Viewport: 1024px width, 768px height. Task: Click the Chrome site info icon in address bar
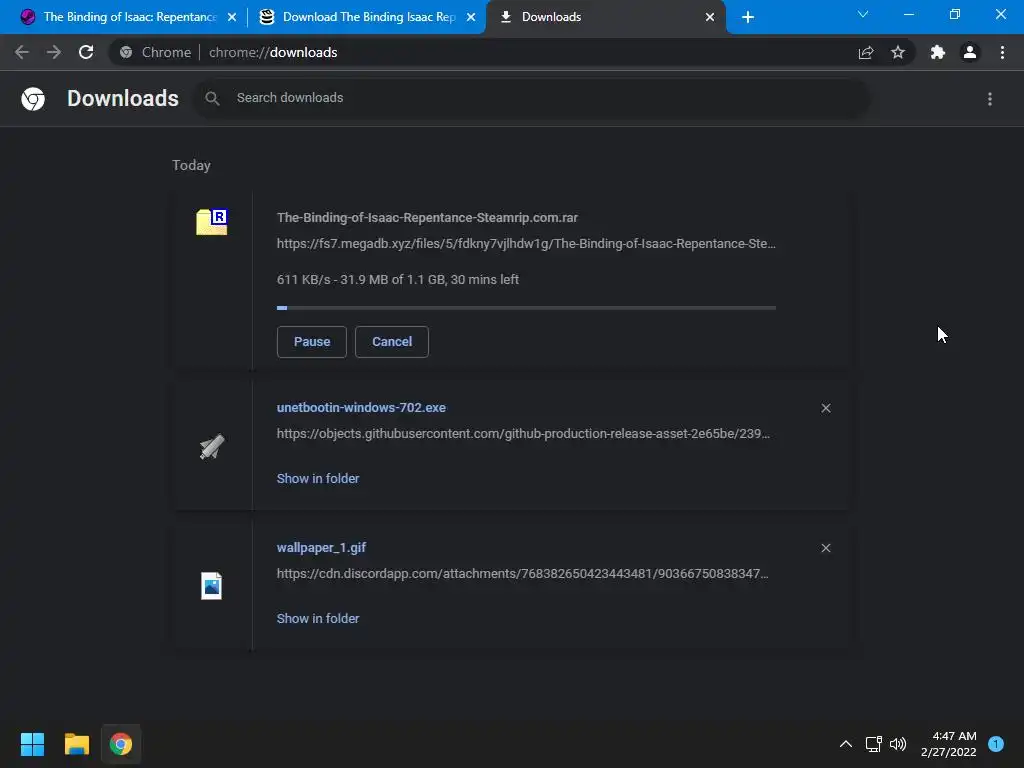pyautogui.click(x=126, y=52)
